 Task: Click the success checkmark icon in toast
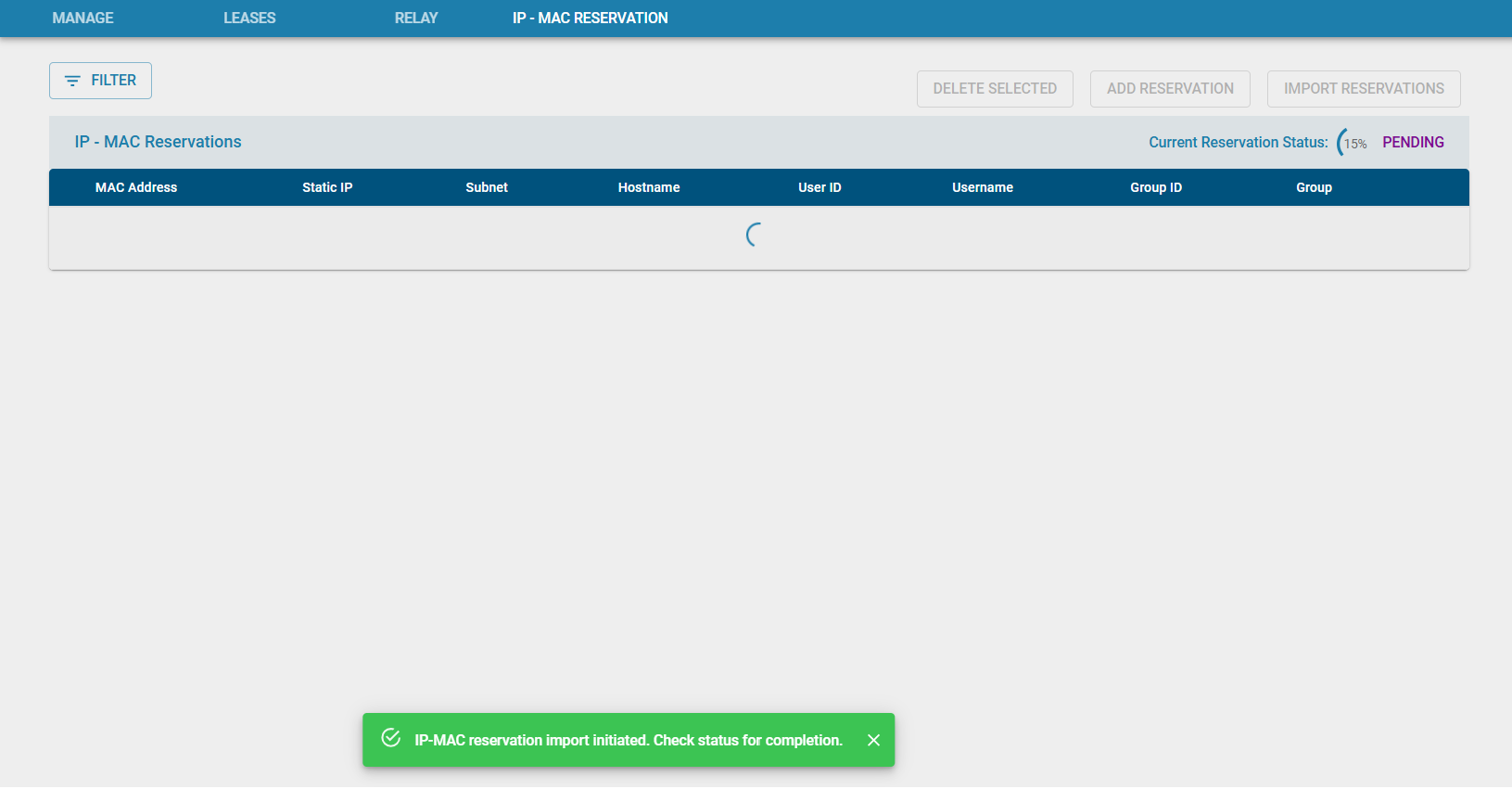[391, 738]
